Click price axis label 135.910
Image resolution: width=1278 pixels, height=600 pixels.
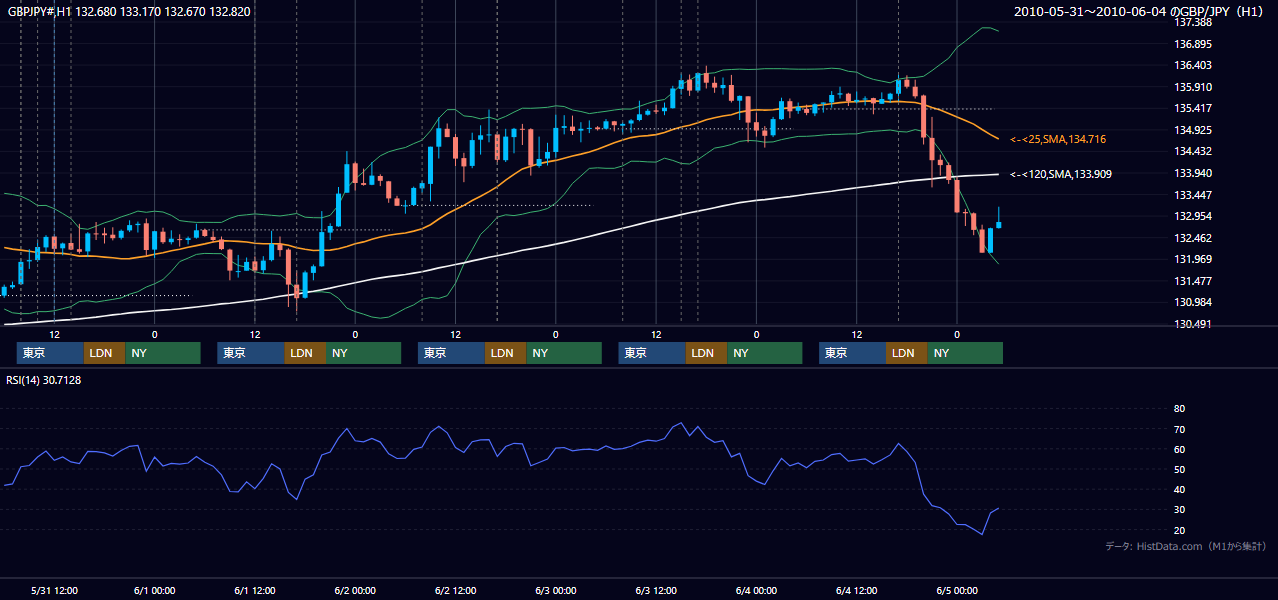(x=1193, y=87)
